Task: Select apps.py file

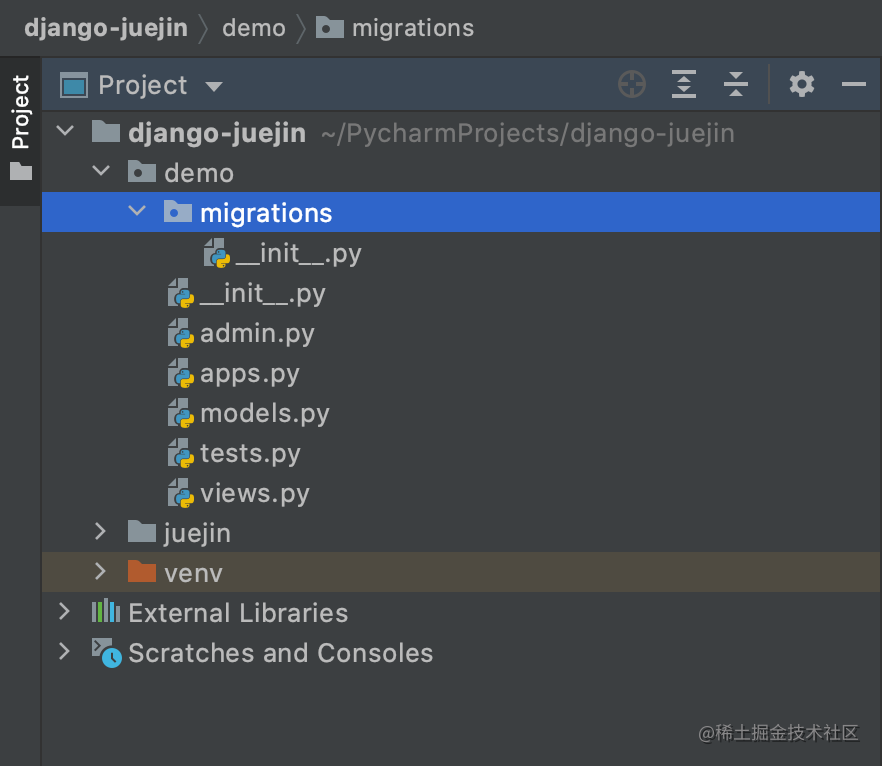Action: (x=461, y=373)
